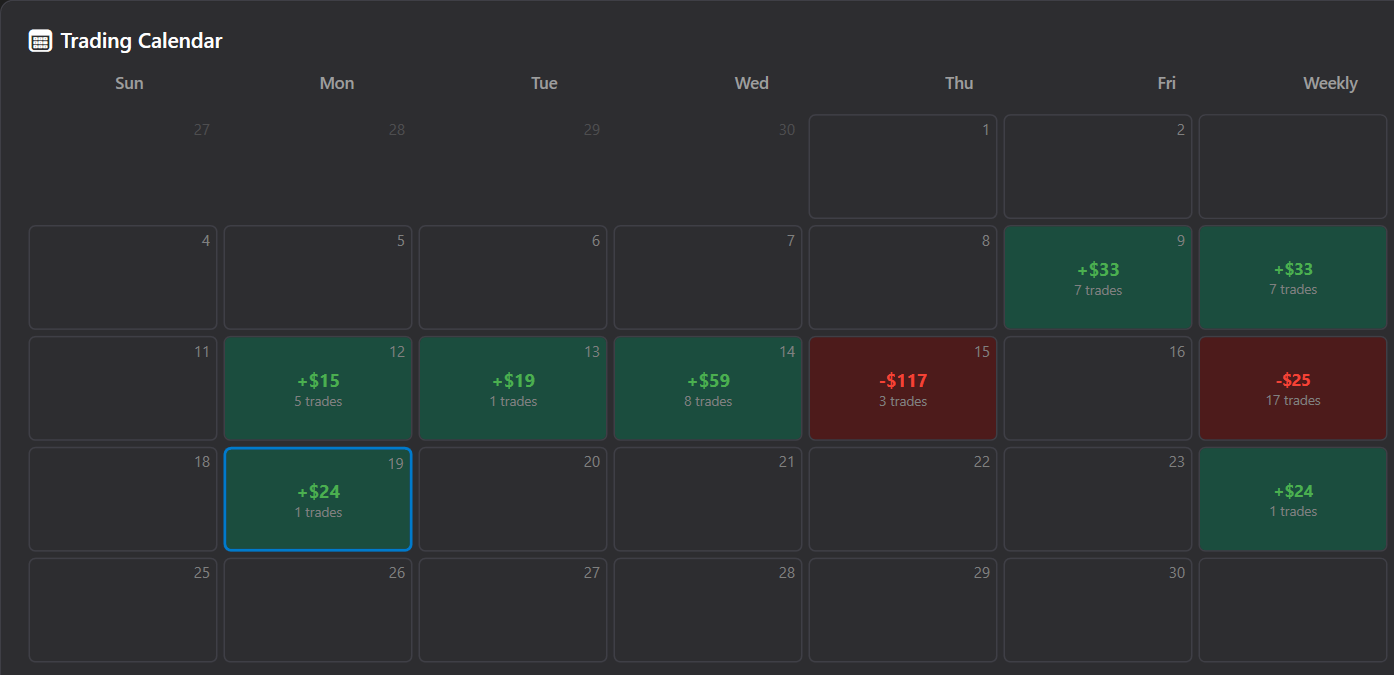The height and width of the screenshot is (675, 1394).
Task: Click the Fri column header
Action: click(1167, 83)
